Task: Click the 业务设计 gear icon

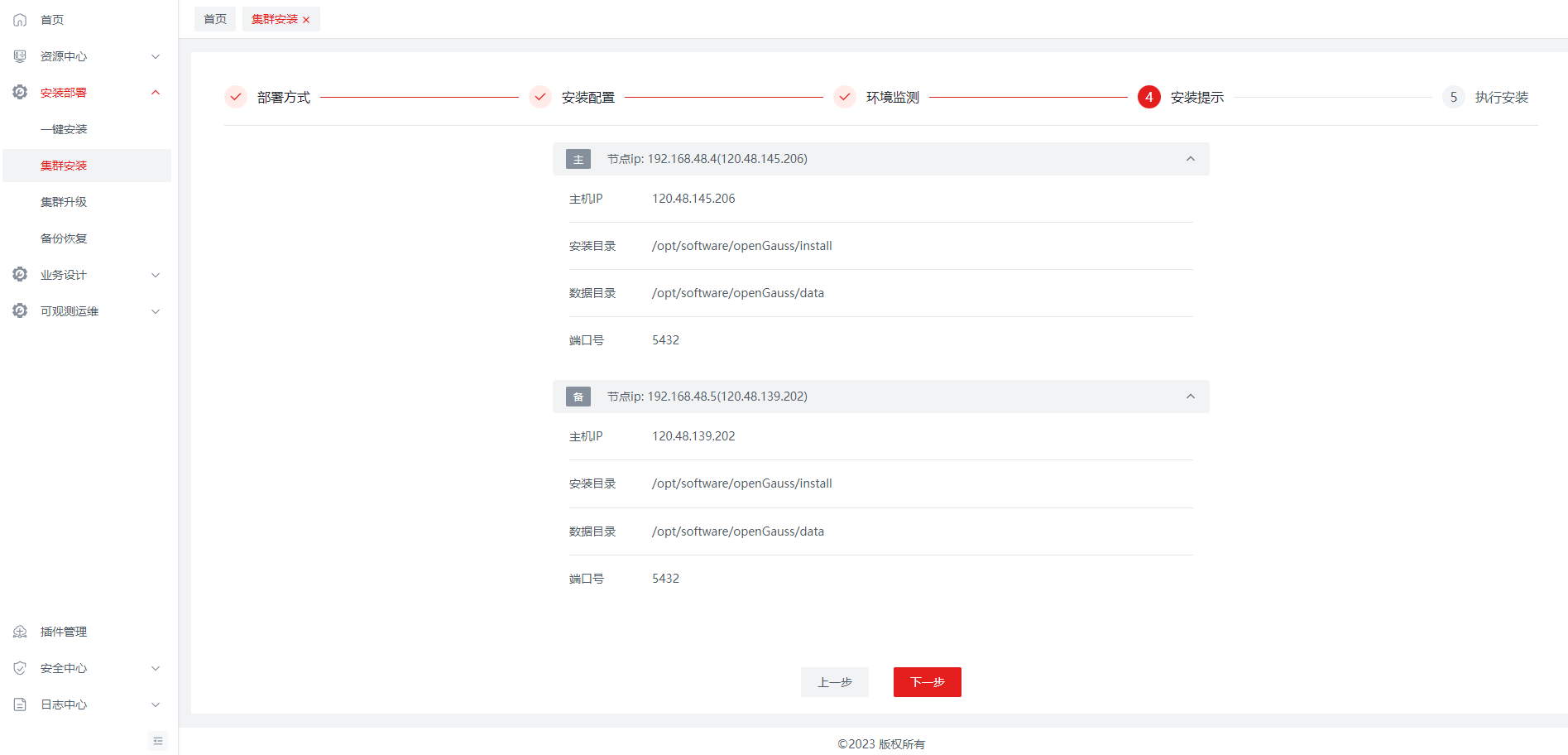Action: tap(20, 274)
